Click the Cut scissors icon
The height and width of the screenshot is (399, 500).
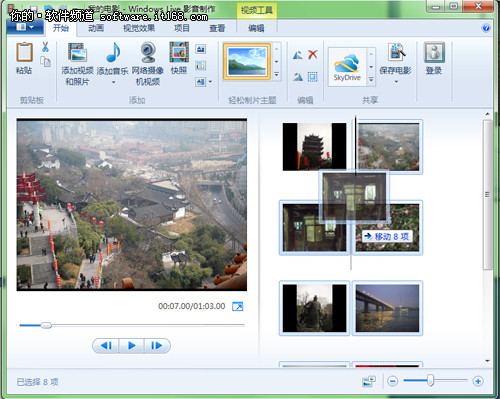[x=45, y=47]
